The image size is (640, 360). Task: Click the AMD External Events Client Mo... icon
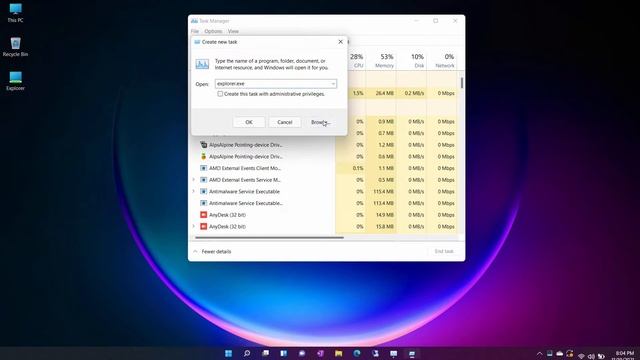203,168
